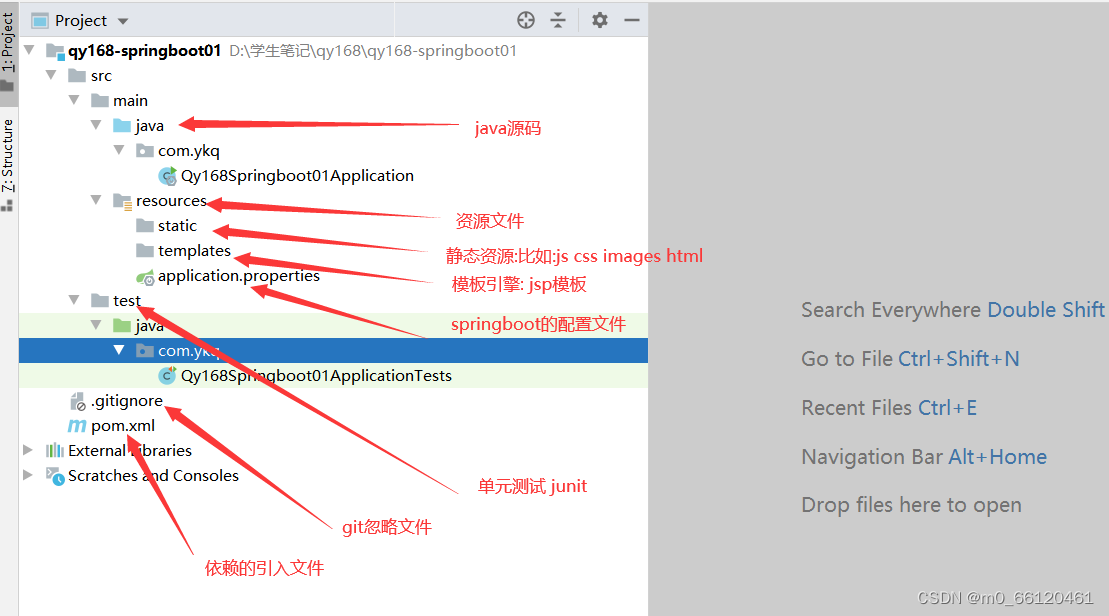Select the highlighted com.ykq test package row

[185, 350]
